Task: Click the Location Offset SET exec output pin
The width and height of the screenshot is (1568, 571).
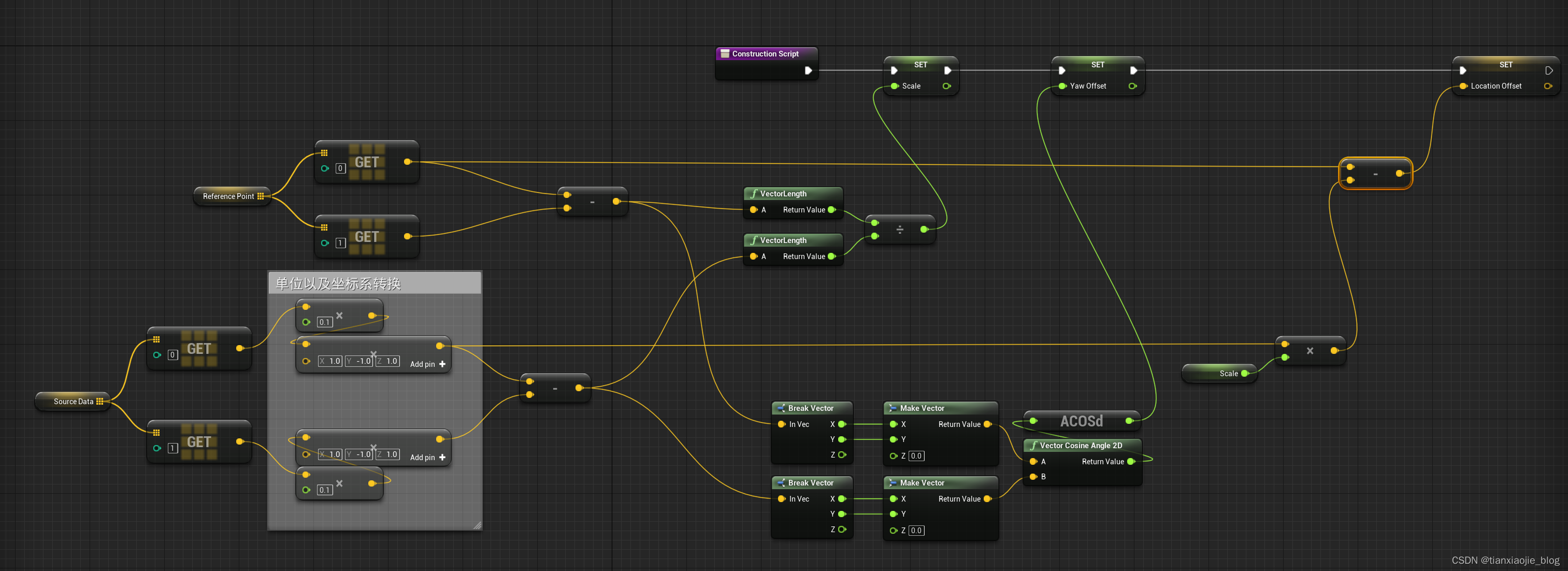Action: pos(1548,70)
